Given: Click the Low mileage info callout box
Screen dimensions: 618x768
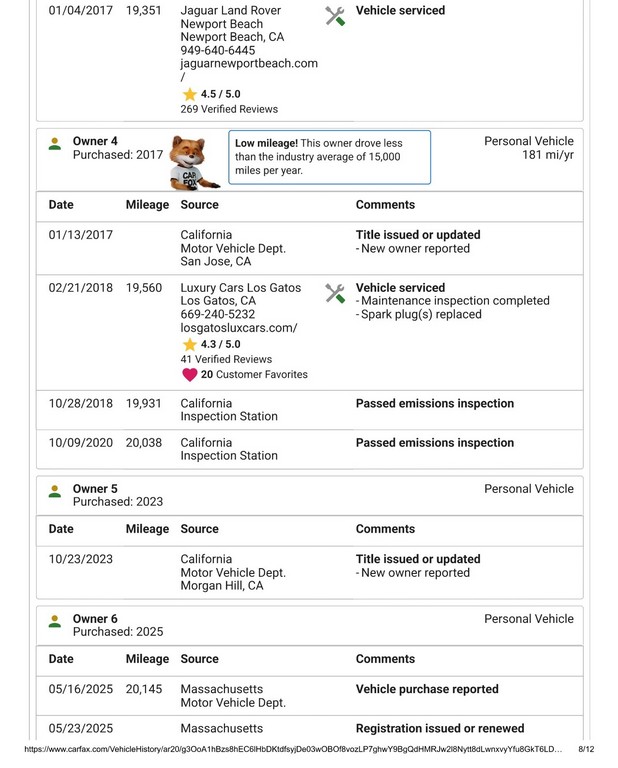Looking at the screenshot, I should (329, 157).
